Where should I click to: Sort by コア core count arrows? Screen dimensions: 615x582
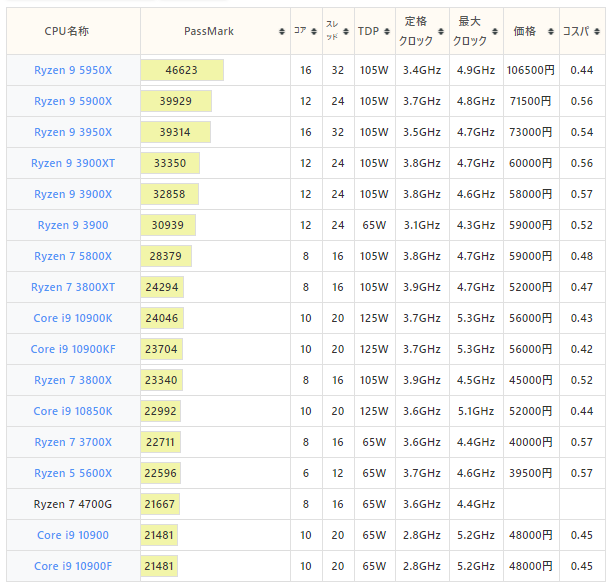(x=314, y=31)
